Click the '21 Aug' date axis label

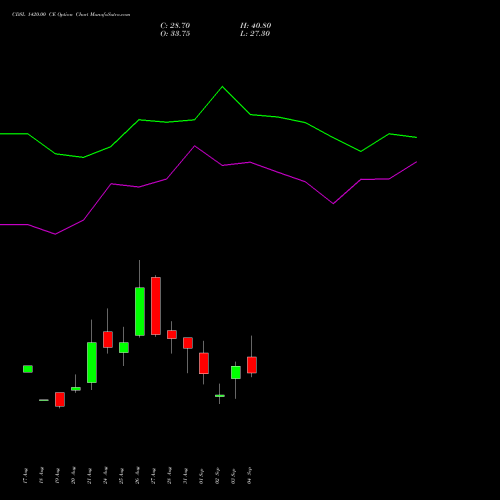coord(90,476)
